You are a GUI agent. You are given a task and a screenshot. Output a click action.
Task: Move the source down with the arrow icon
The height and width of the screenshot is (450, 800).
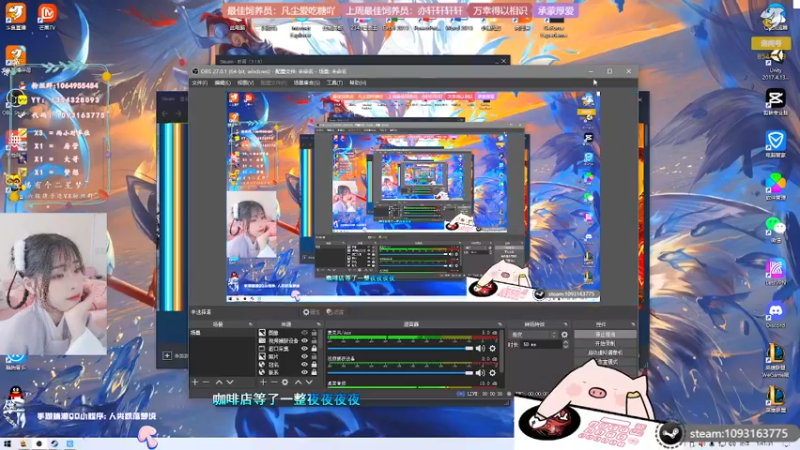[309, 382]
